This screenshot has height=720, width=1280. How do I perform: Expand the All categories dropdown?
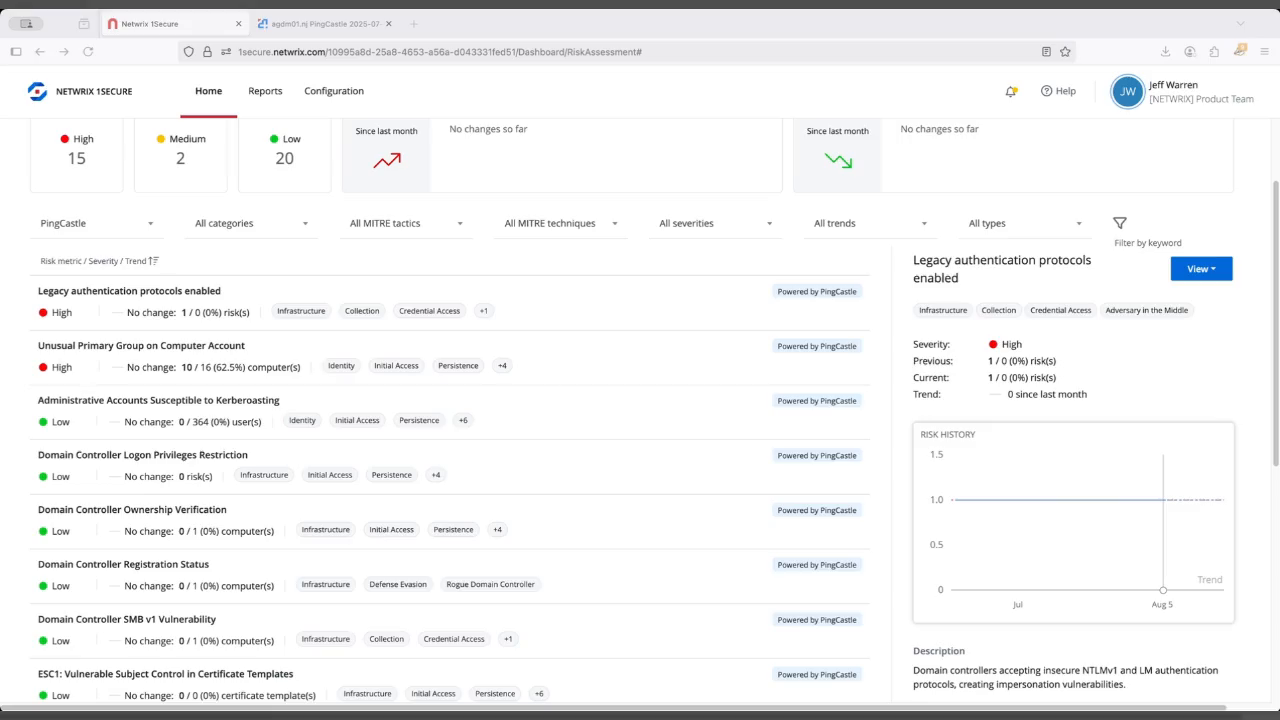251,224
